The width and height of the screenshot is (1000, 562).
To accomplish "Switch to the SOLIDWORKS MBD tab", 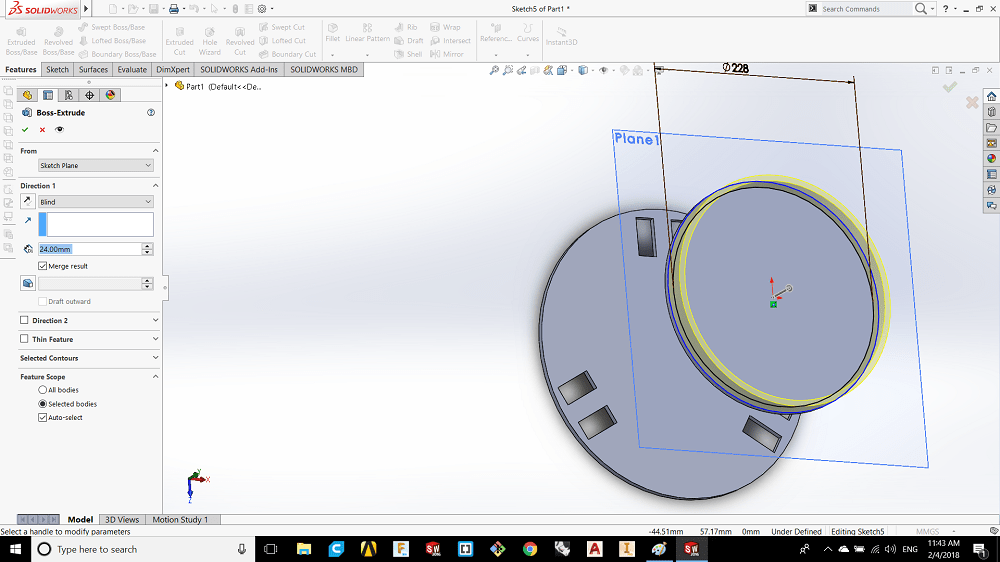I will point(324,70).
